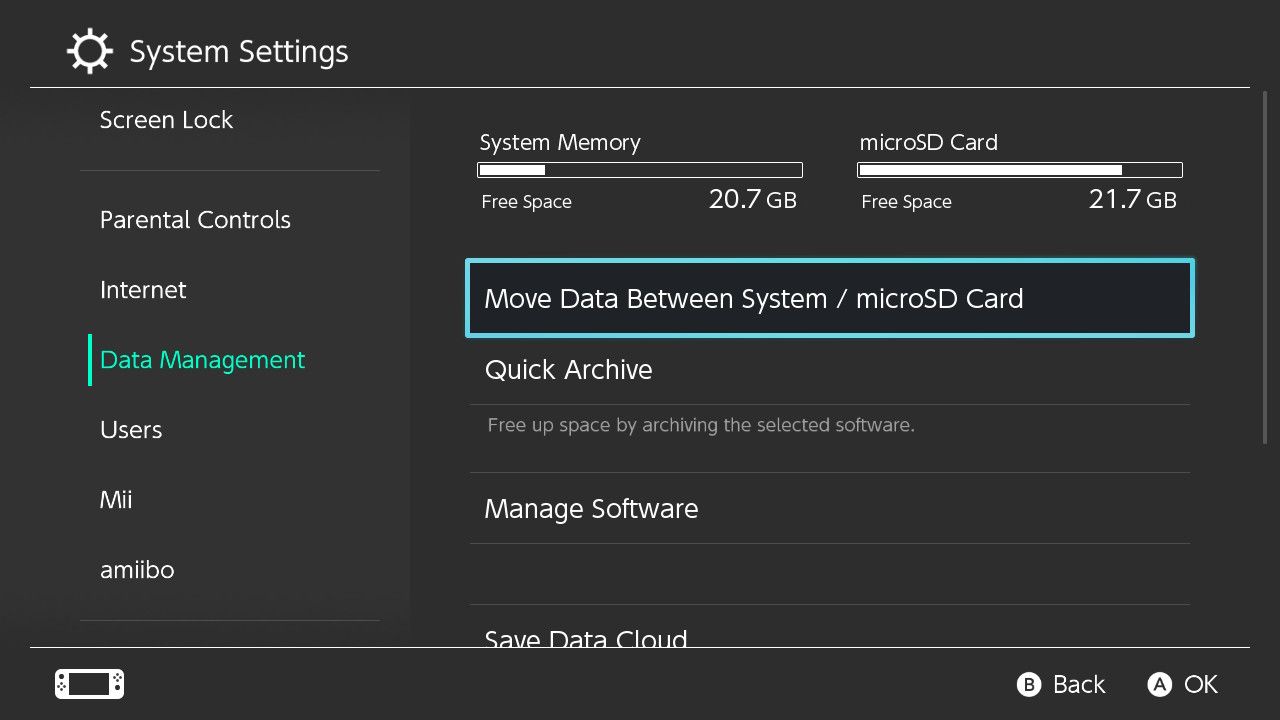Click the System Memory usage bar
This screenshot has width=1280, height=720.
point(640,170)
